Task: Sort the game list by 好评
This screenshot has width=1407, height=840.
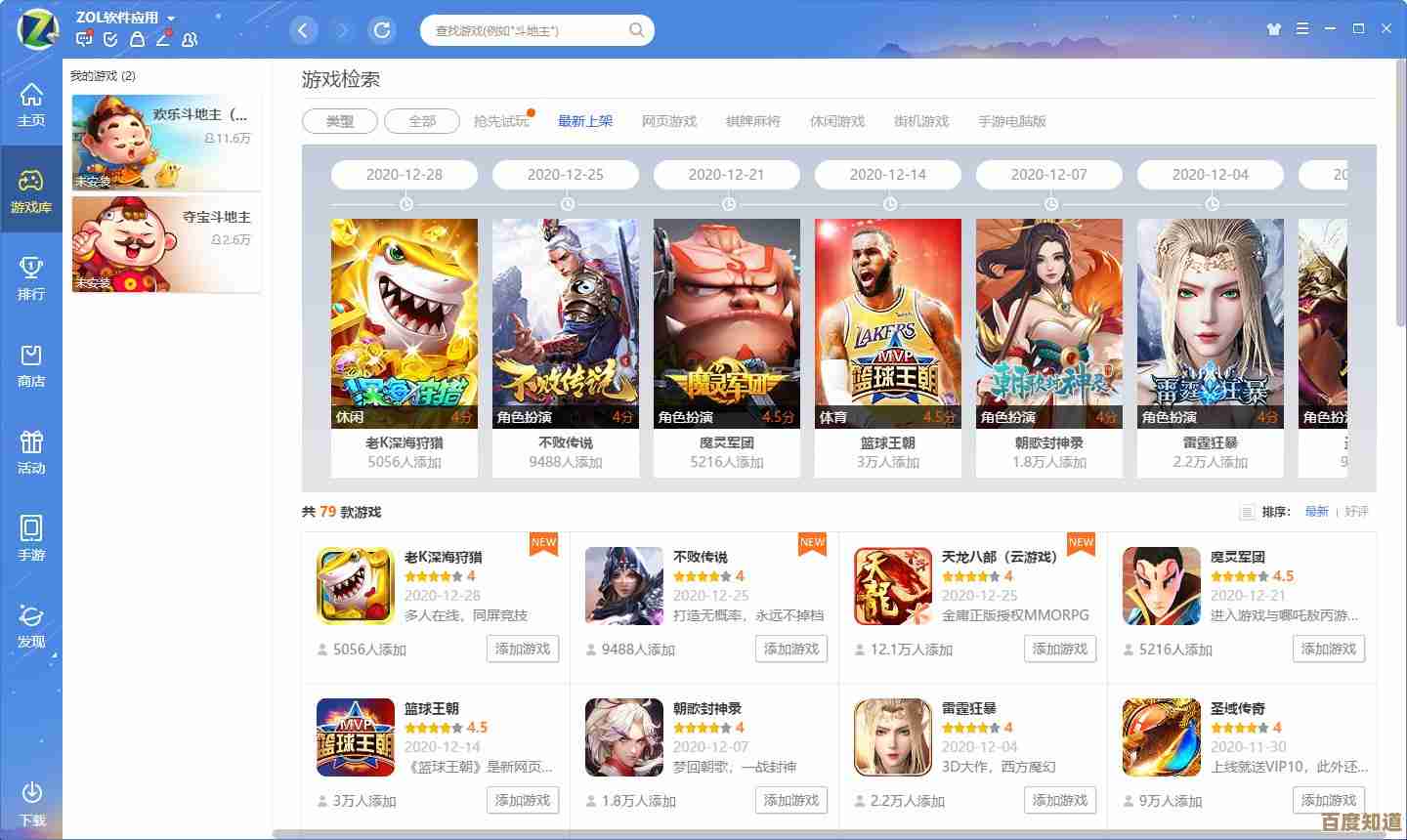Action: pyautogui.click(x=1356, y=511)
